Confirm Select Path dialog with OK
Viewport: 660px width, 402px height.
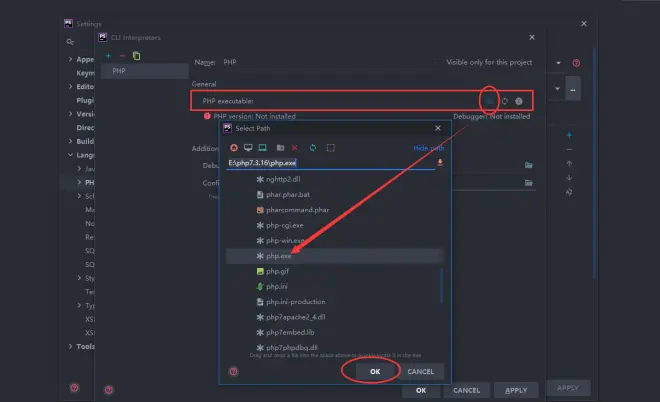tap(371, 371)
